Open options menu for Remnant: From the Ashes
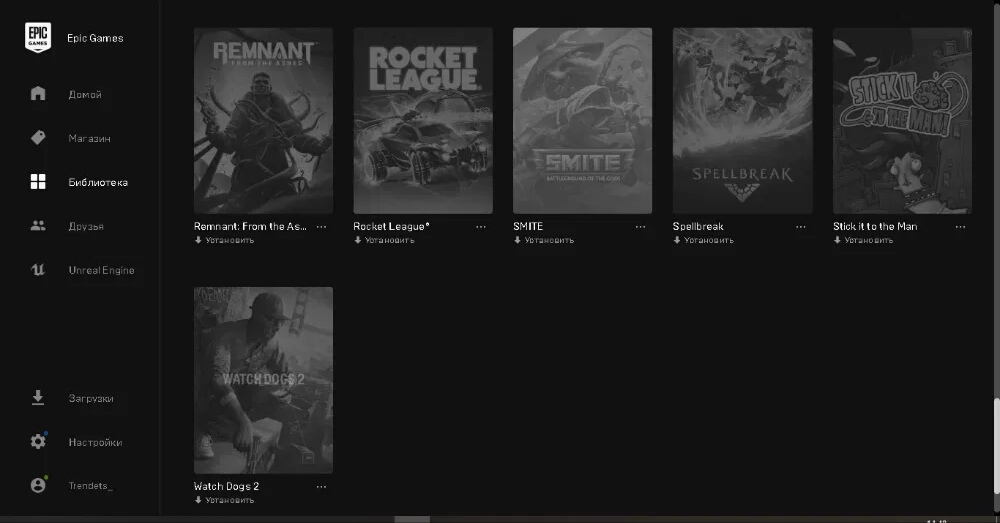 click(321, 227)
